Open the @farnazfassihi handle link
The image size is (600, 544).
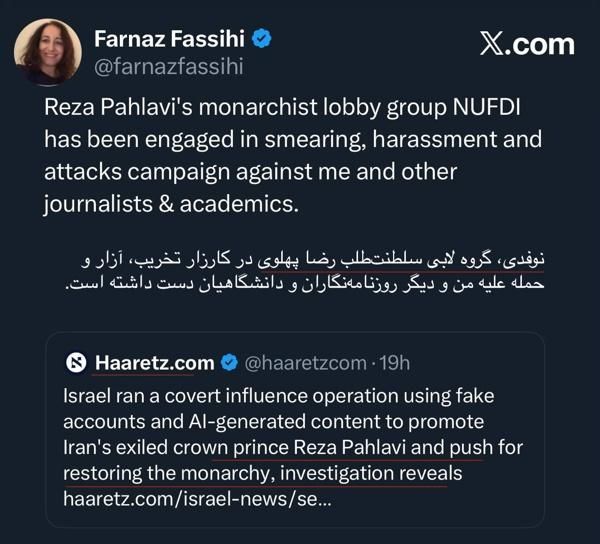coord(168,66)
